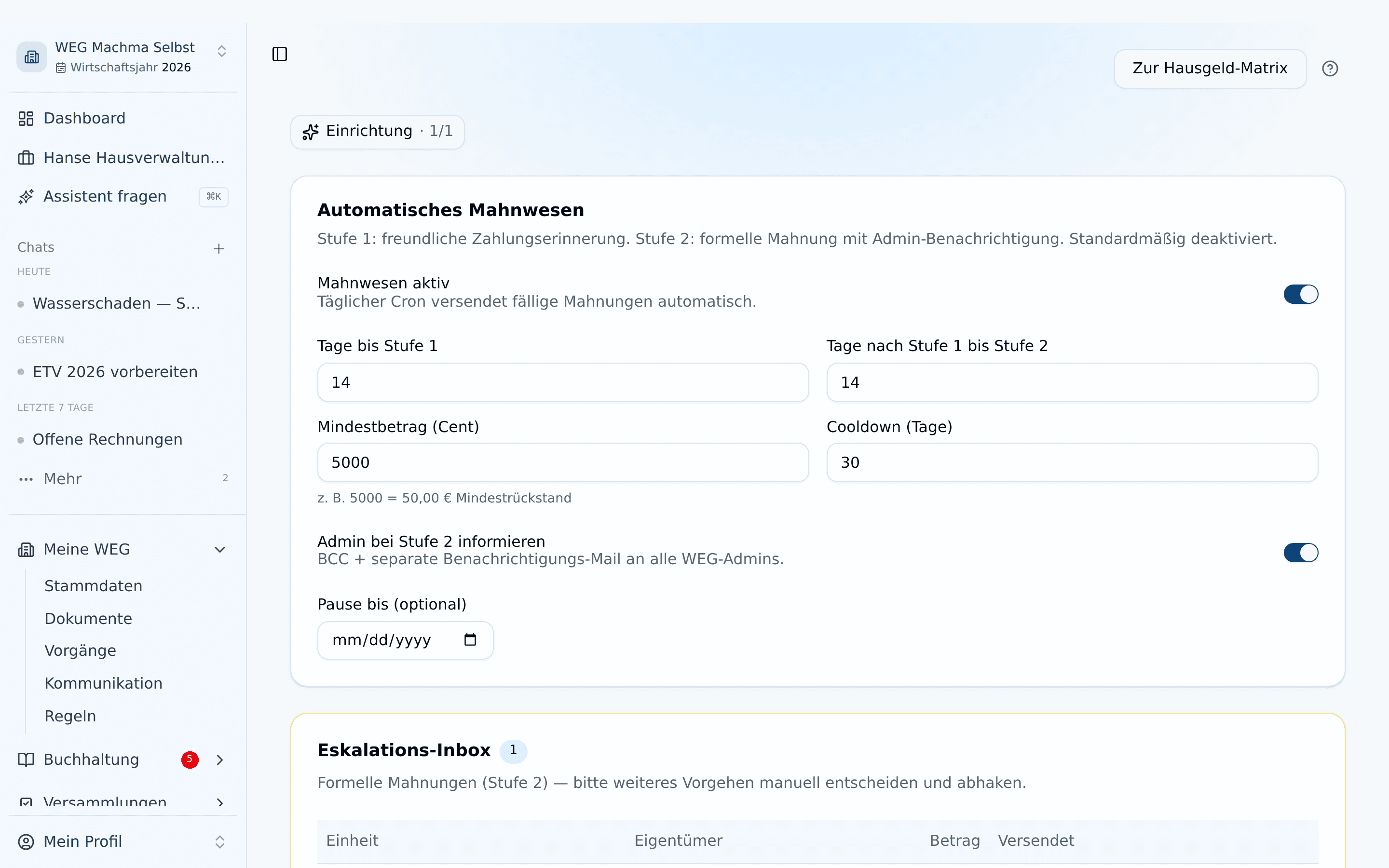Click the Versendet column header

(x=1035, y=841)
